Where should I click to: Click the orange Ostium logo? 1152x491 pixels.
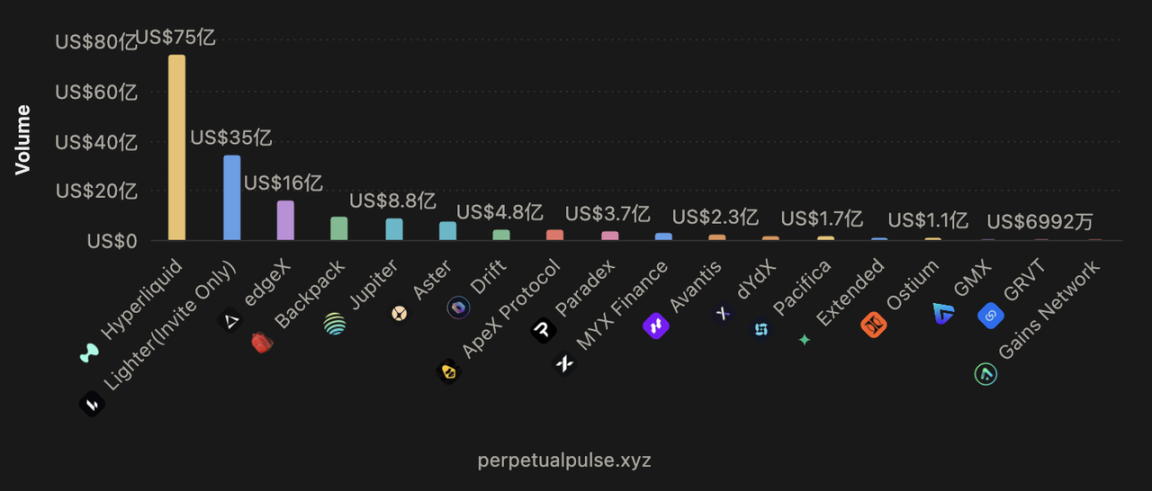[873, 324]
